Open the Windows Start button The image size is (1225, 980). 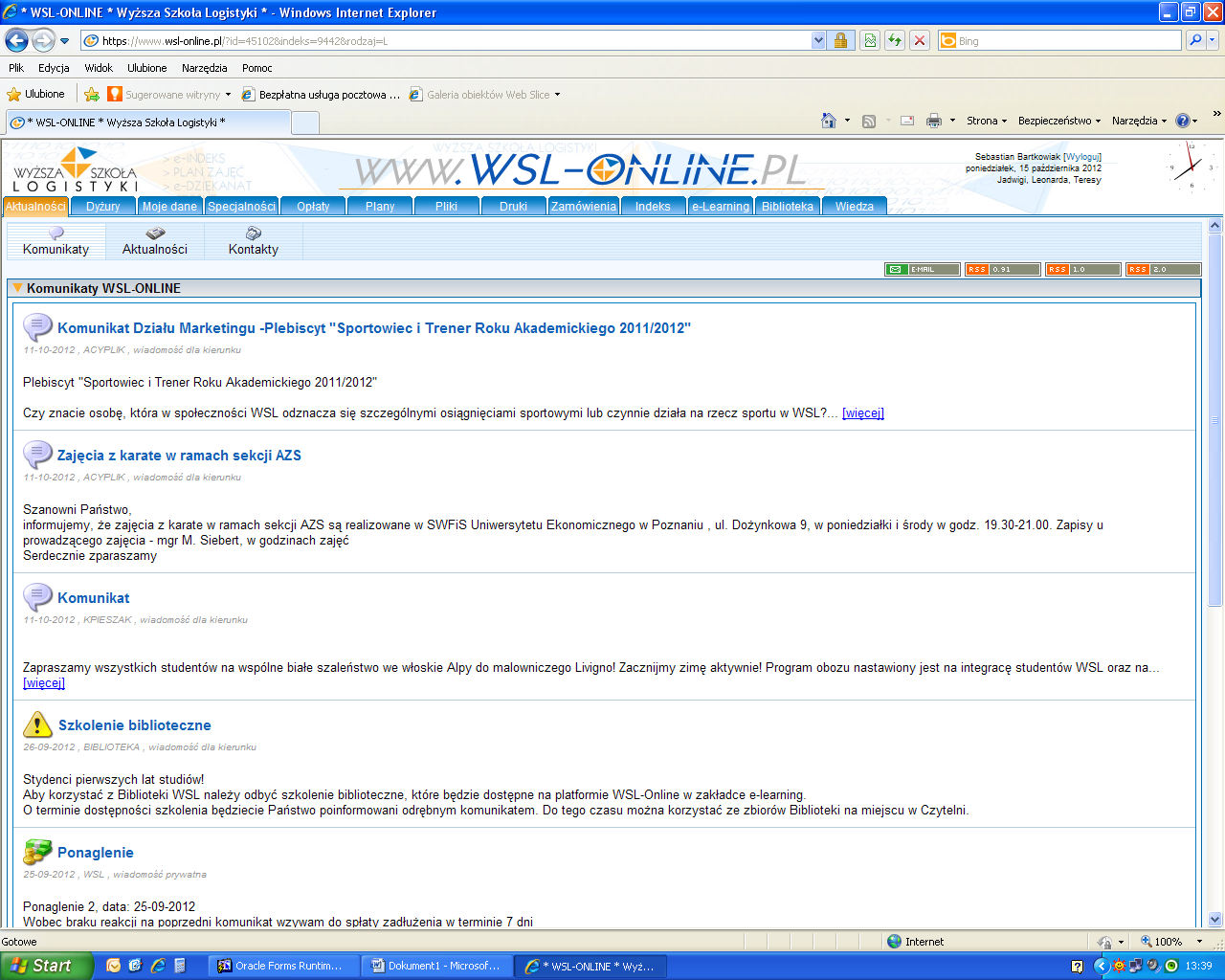coord(47,966)
